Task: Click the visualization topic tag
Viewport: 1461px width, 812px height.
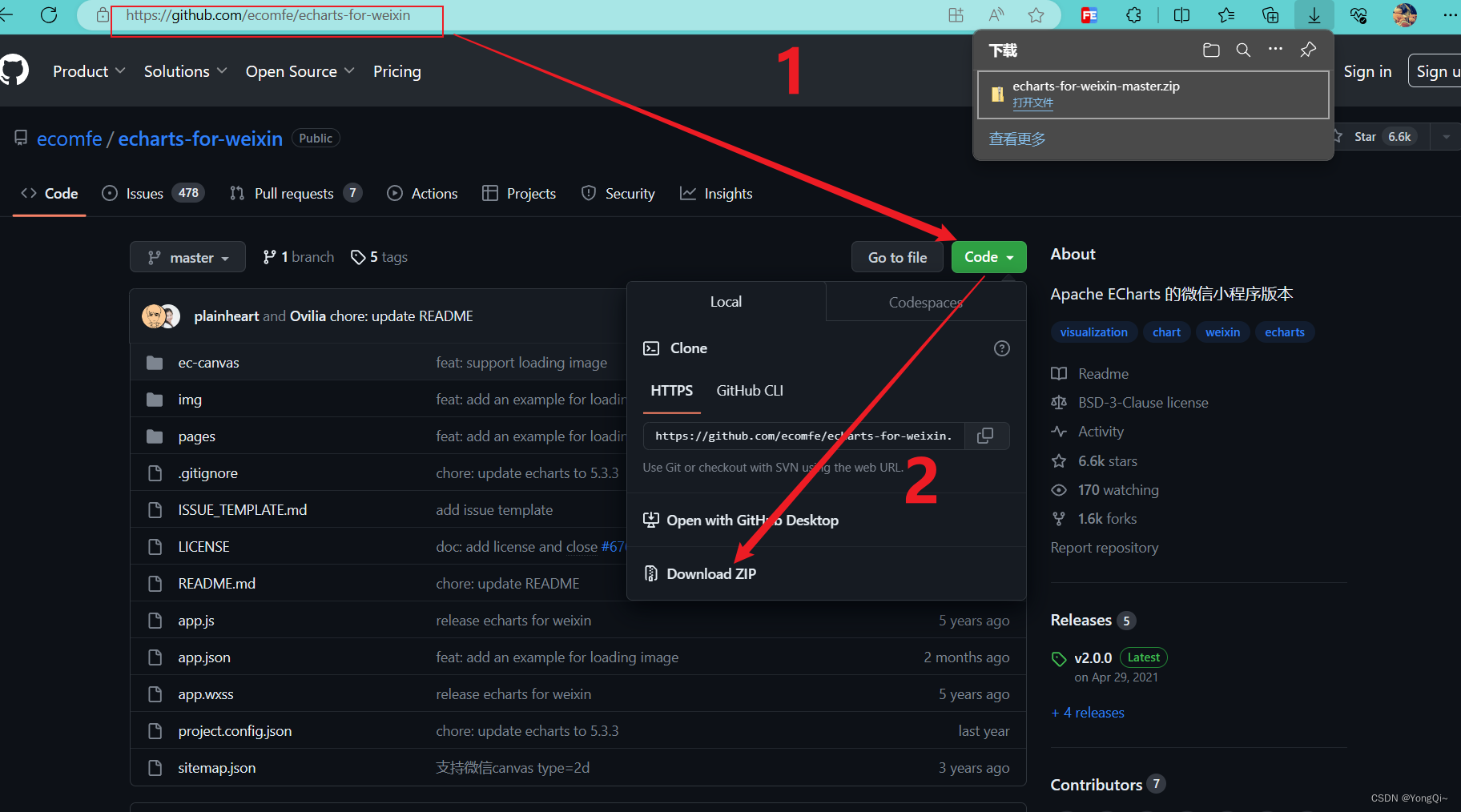Action: pyautogui.click(x=1093, y=332)
